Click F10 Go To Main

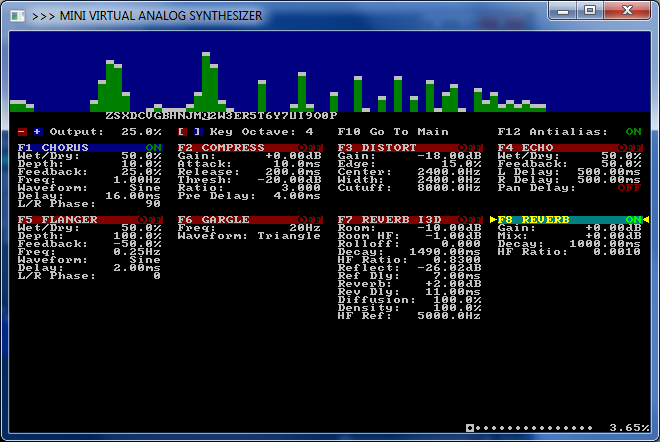[393, 131]
